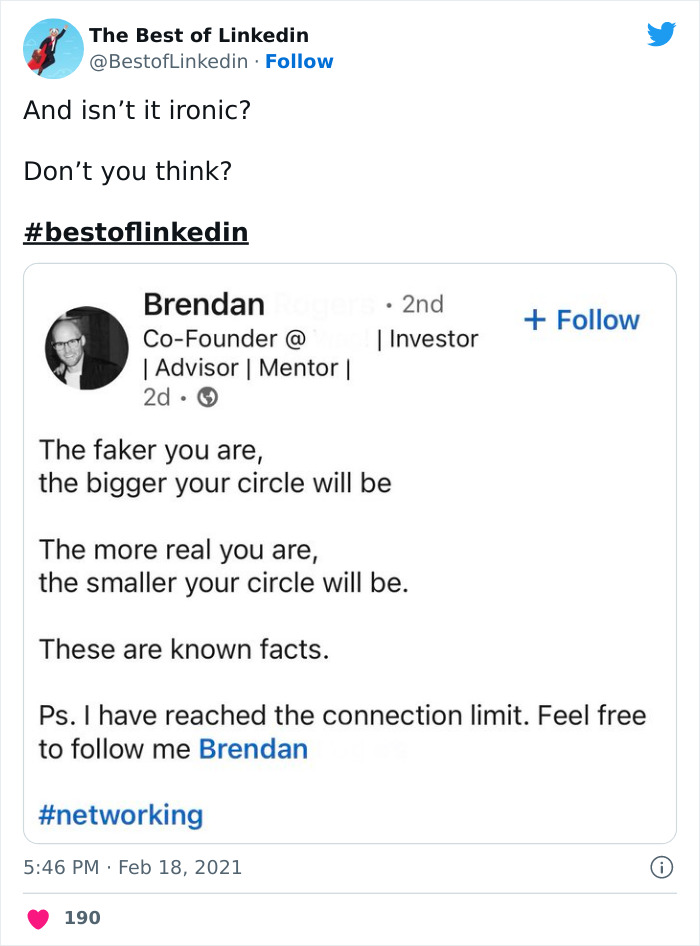700x946 pixels.
Task: Click the Brendan profile link in post text
Action: (x=253, y=748)
